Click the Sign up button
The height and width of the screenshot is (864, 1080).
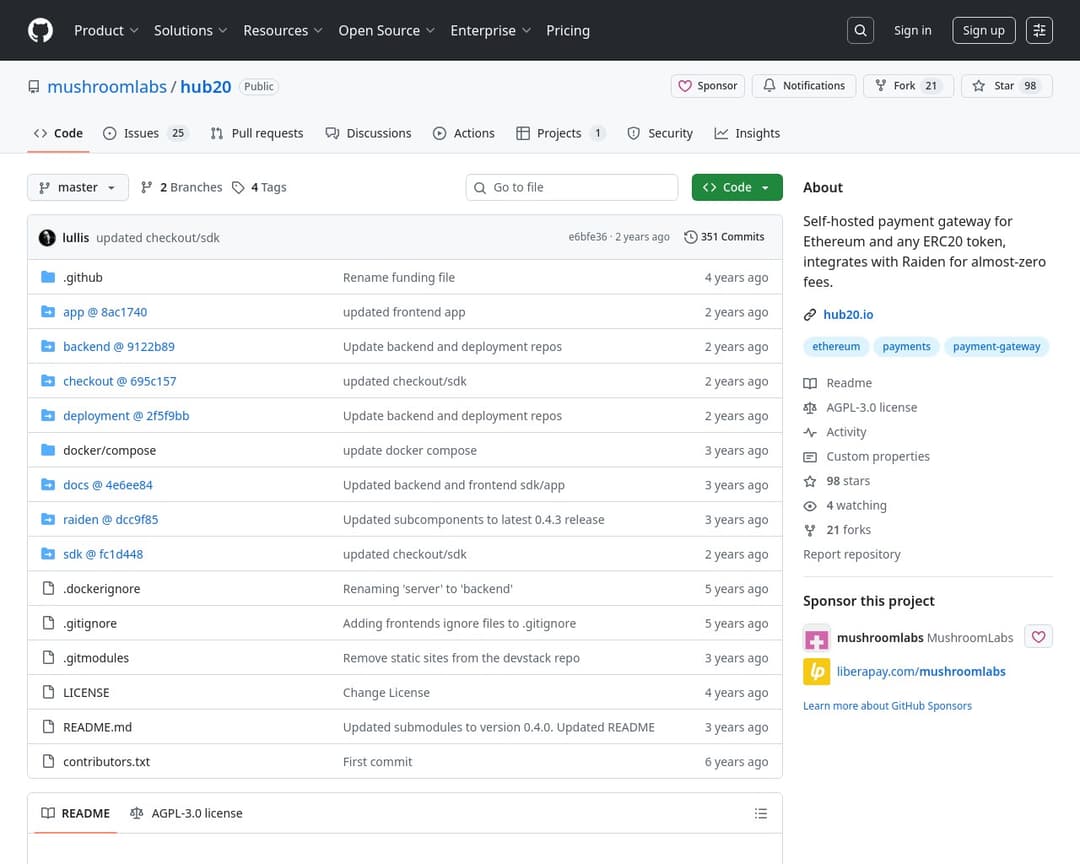pos(983,30)
